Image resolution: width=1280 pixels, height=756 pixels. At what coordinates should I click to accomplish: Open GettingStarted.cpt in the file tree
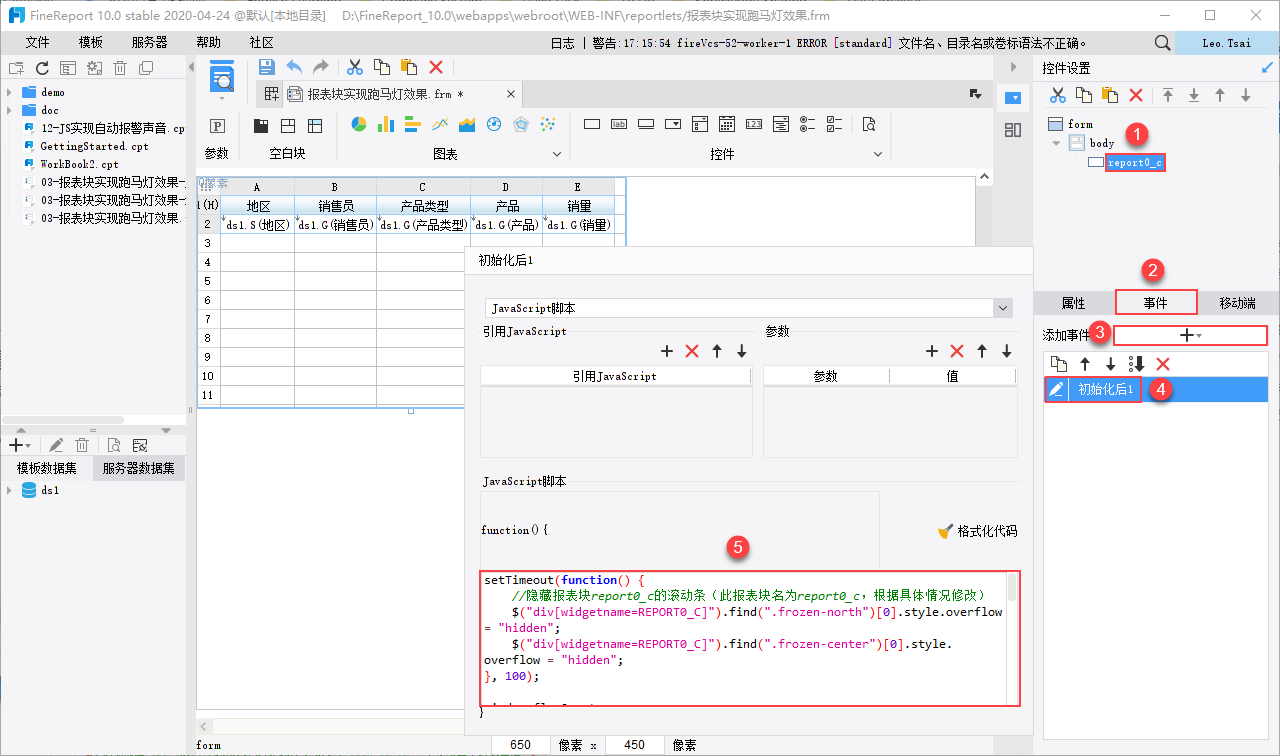tap(94, 146)
